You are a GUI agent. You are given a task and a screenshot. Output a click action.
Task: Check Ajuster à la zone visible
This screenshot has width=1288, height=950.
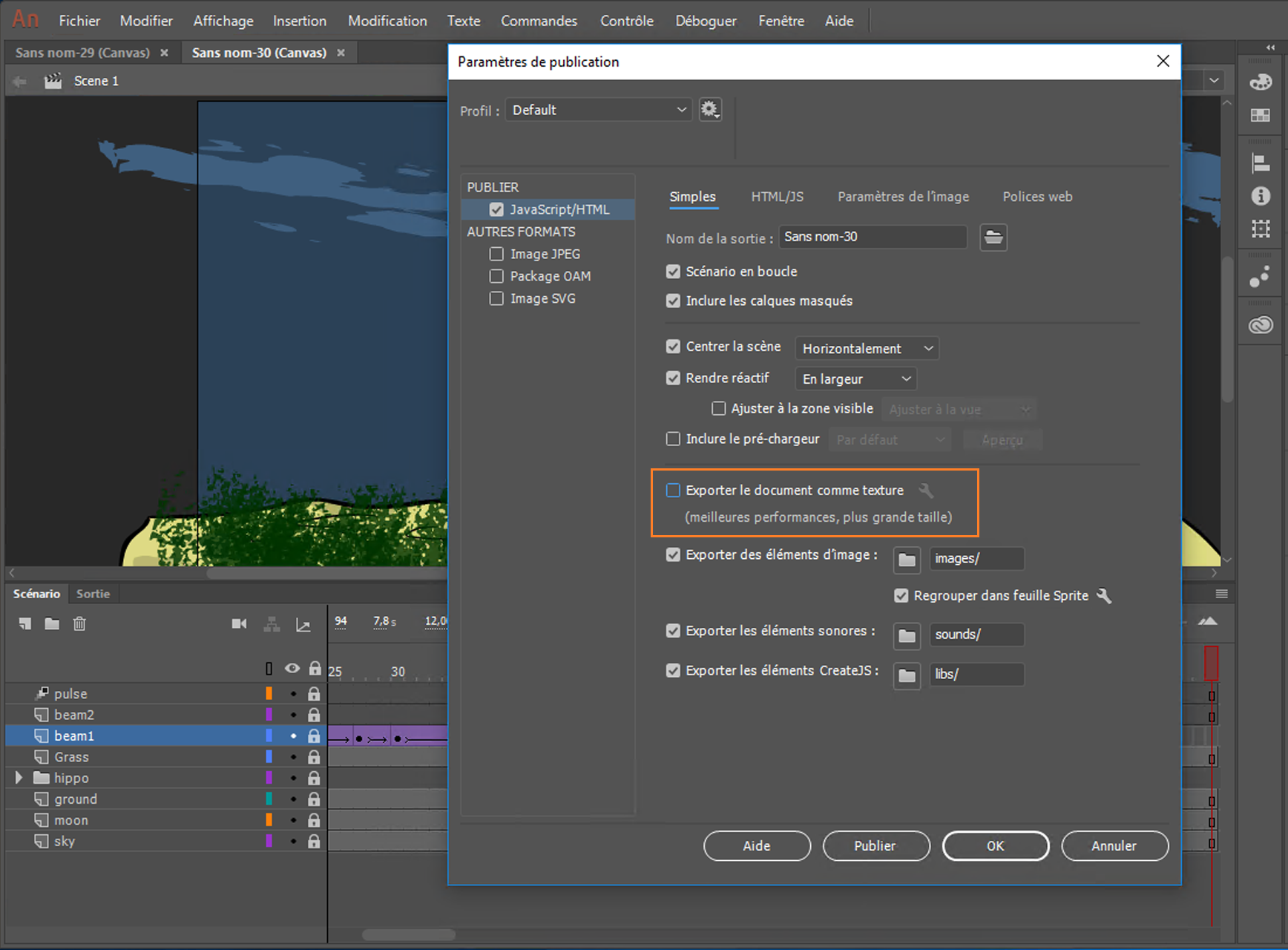pos(718,409)
